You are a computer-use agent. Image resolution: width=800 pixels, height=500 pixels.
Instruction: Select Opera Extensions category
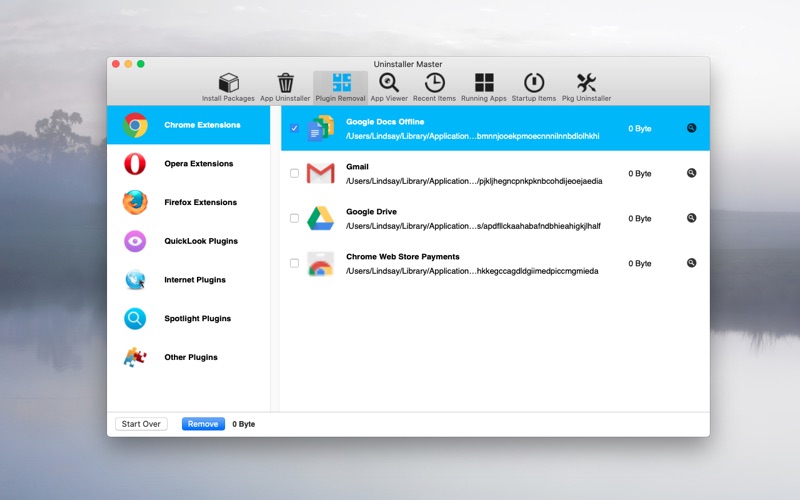coord(188,164)
